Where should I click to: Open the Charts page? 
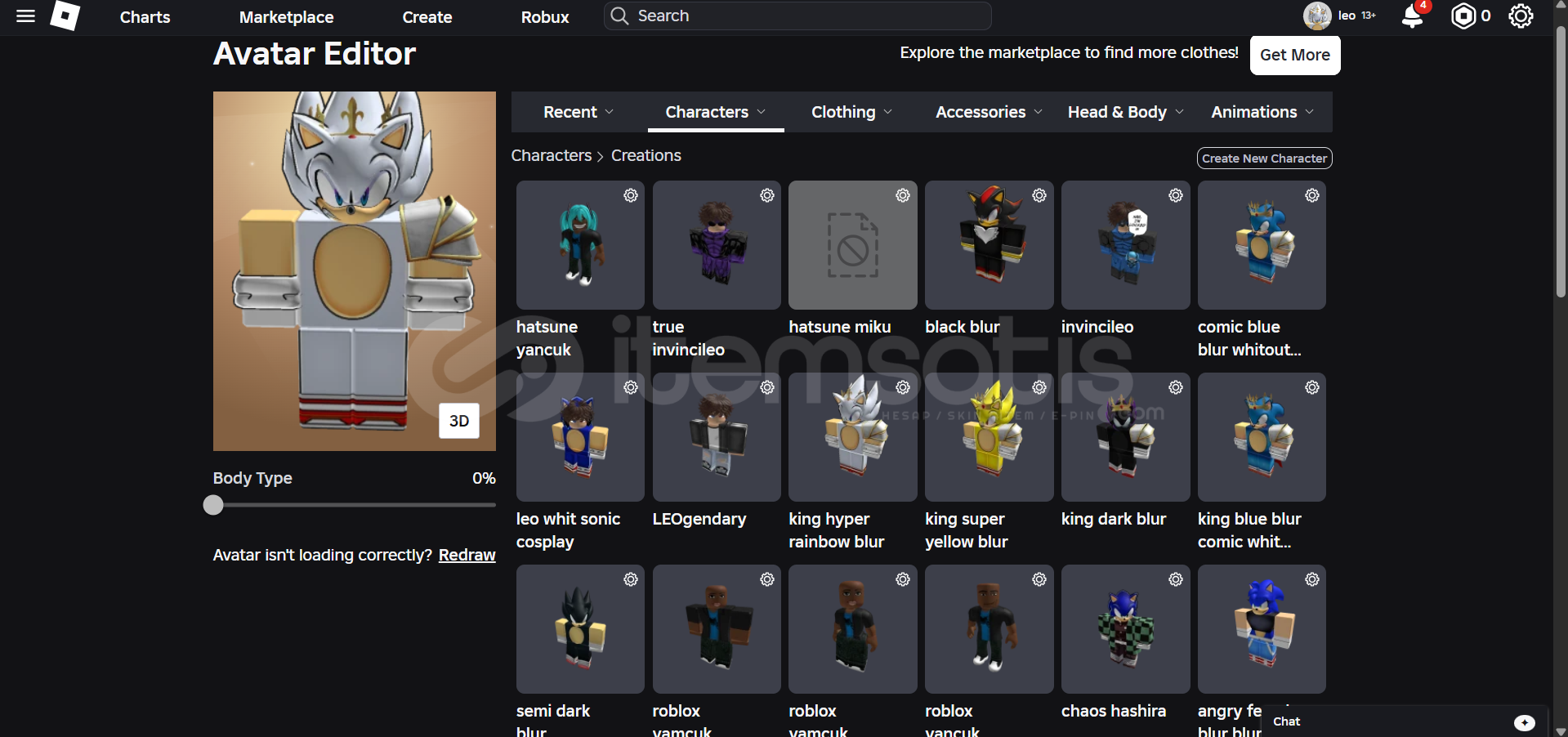click(145, 17)
